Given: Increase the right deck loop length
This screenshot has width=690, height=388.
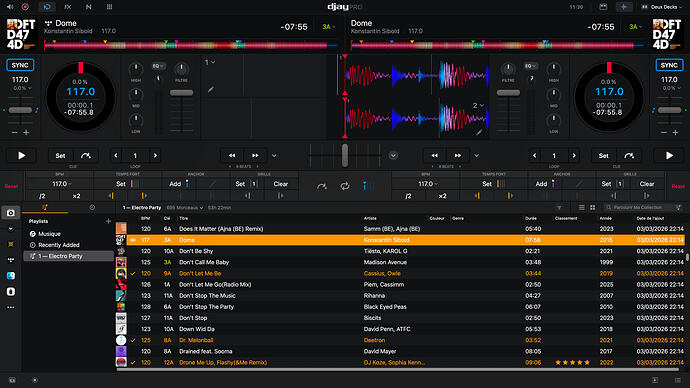Looking at the screenshot, I should pyautogui.click(x=574, y=156).
